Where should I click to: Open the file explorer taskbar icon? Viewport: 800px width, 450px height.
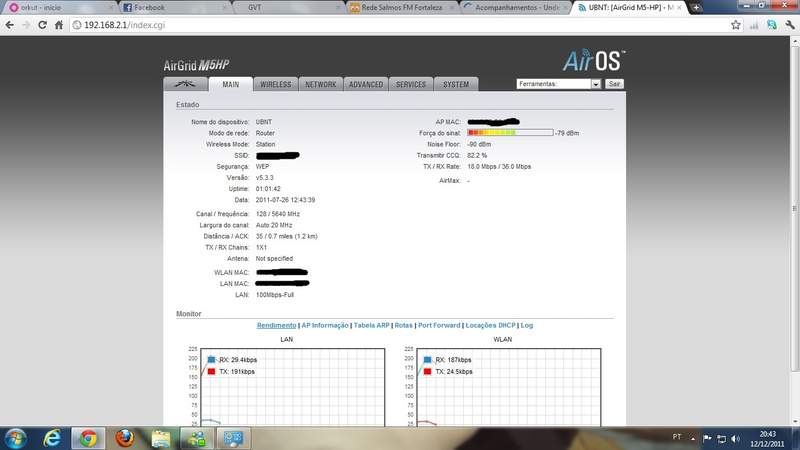pyautogui.click(x=161, y=438)
